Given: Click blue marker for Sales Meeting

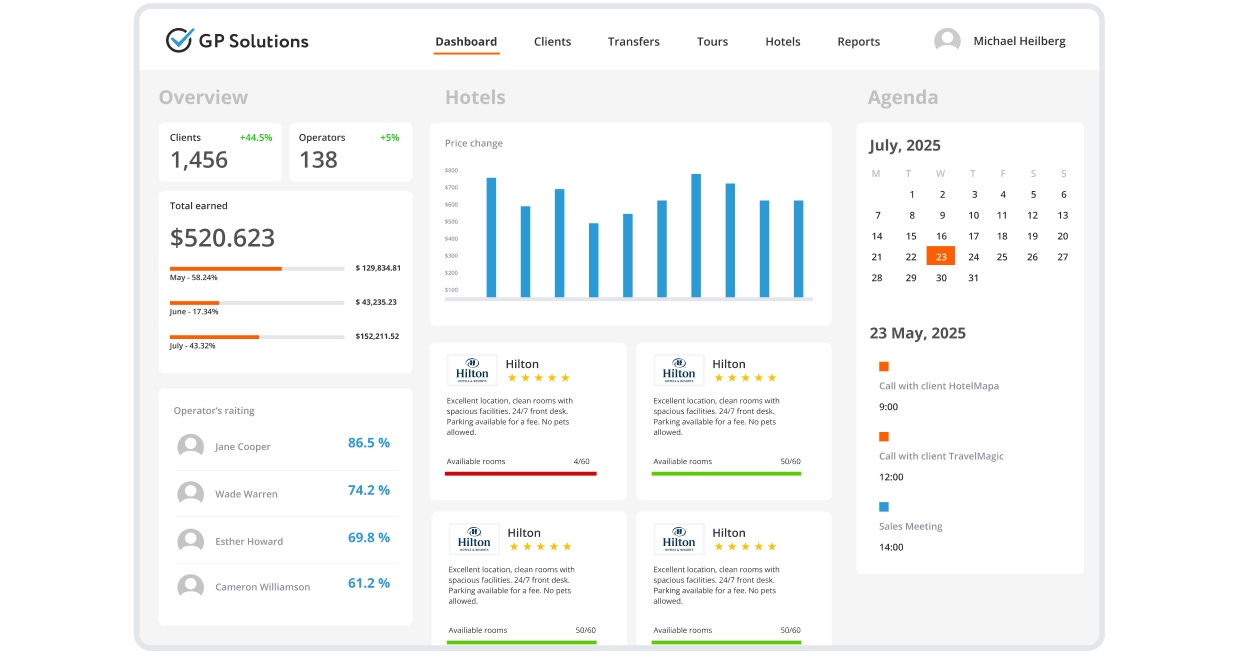Looking at the screenshot, I should pos(884,507).
